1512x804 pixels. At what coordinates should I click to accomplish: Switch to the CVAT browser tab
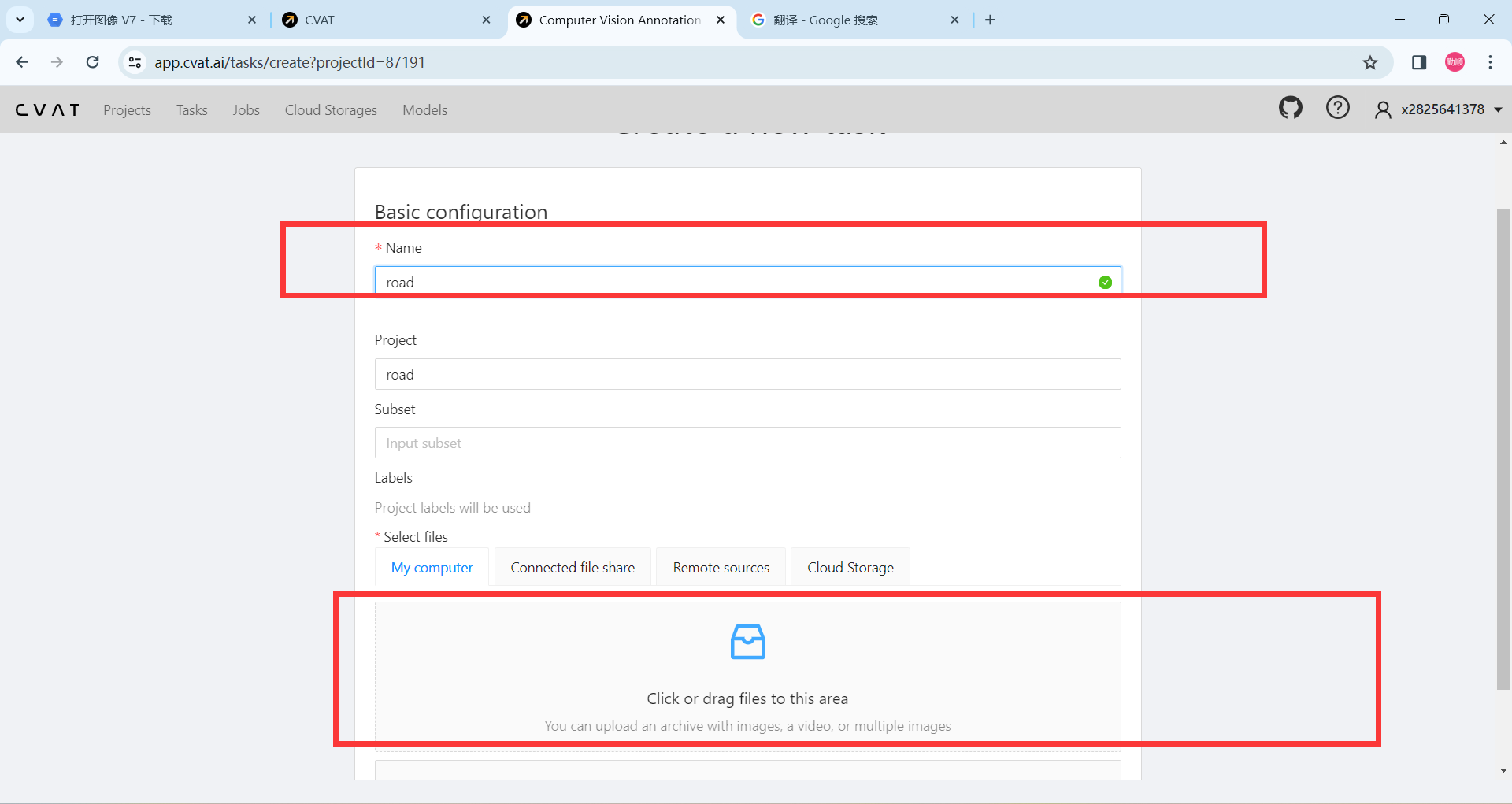[386, 20]
